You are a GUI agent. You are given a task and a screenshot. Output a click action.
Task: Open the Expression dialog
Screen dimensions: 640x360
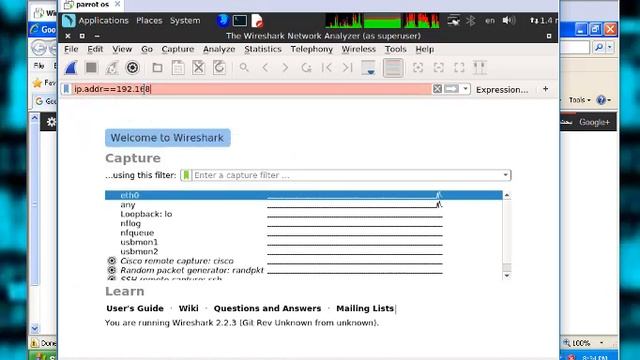(502, 89)
